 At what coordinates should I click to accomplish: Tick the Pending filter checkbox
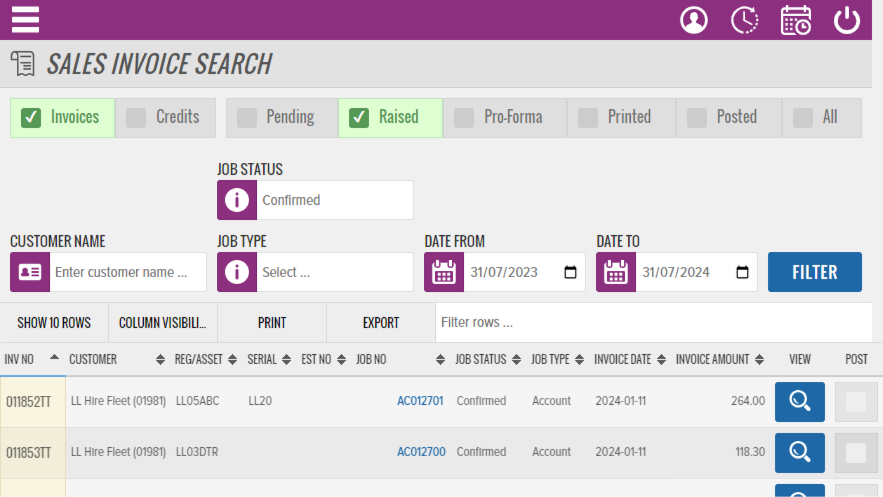[246, 117]
